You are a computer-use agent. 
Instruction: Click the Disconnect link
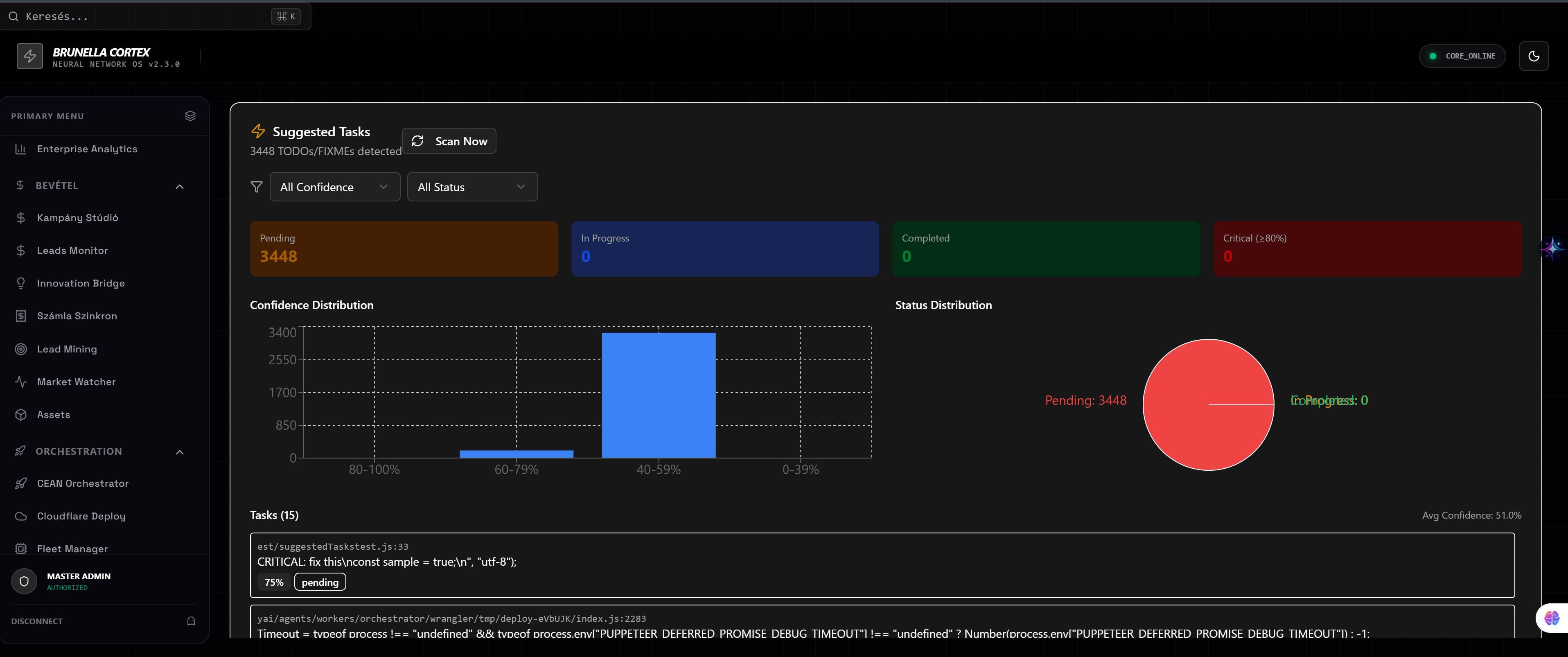tap(36, 621)
